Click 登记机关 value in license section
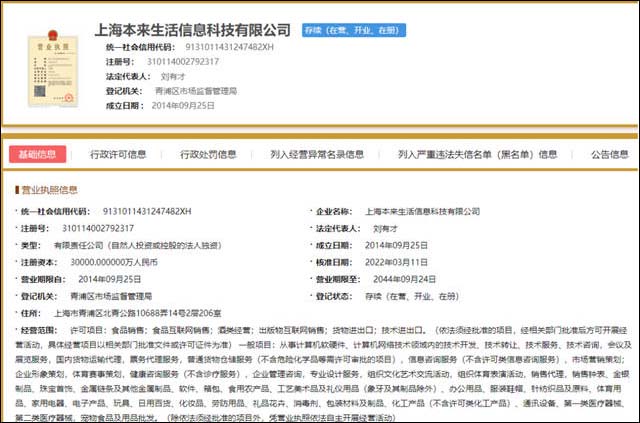Viewport: 640px width, 423px height. click(111, 296)
